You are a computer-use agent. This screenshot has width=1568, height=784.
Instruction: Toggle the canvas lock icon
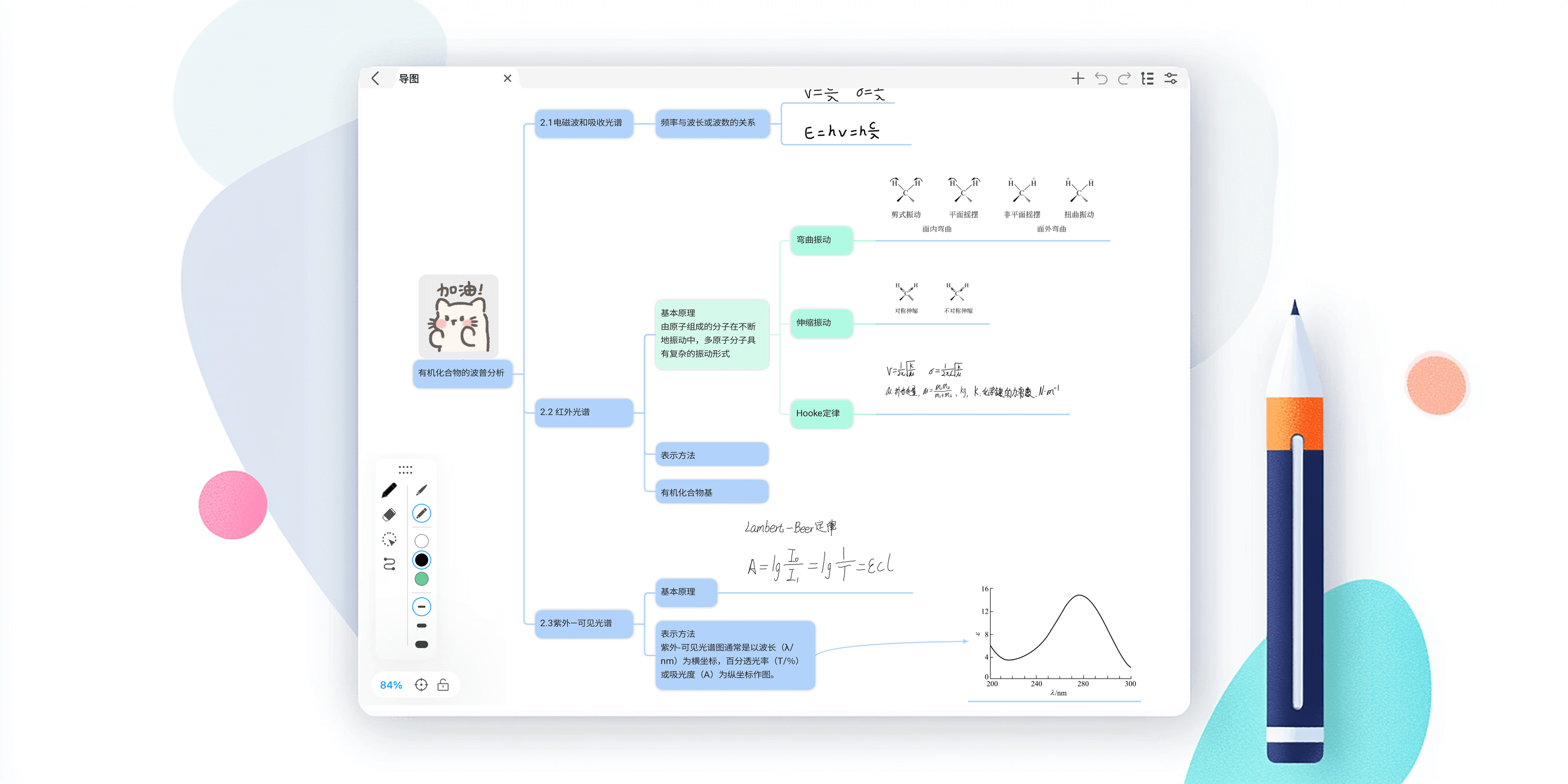[x=443, y=685]
